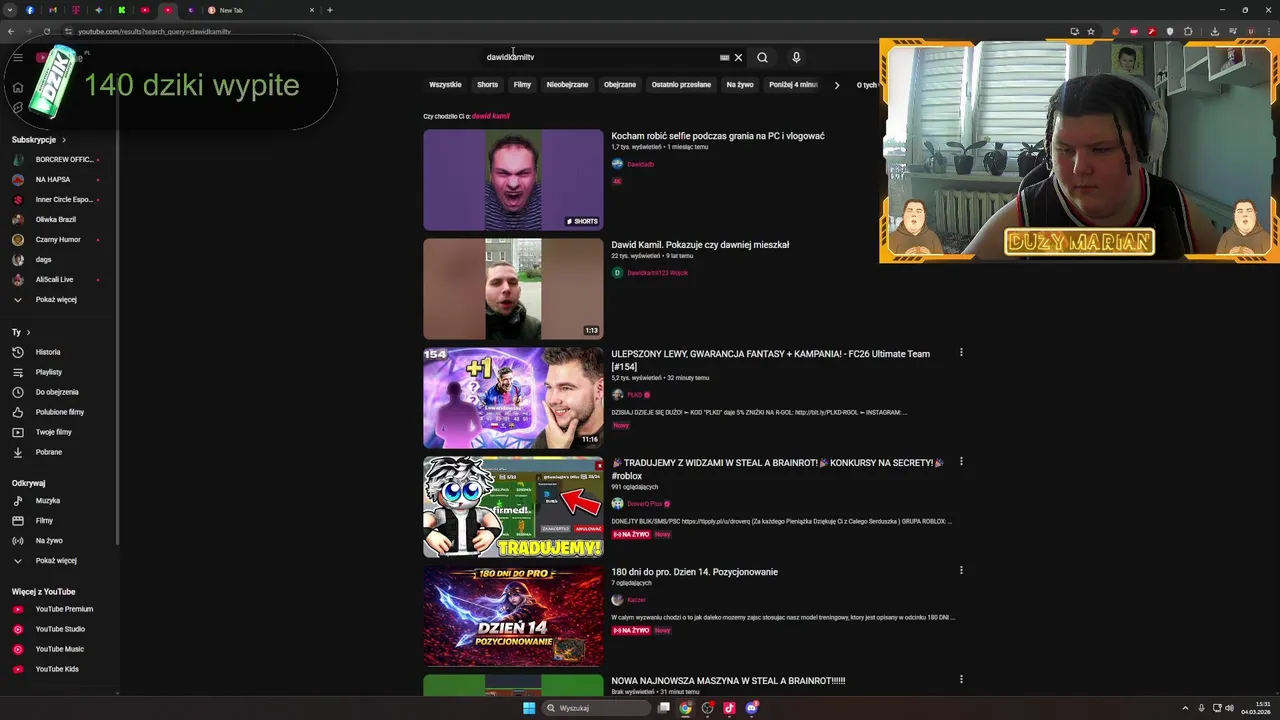Switch to the New Tab tab
This screenshot has height=720, width=1280.
click(260, 10)
